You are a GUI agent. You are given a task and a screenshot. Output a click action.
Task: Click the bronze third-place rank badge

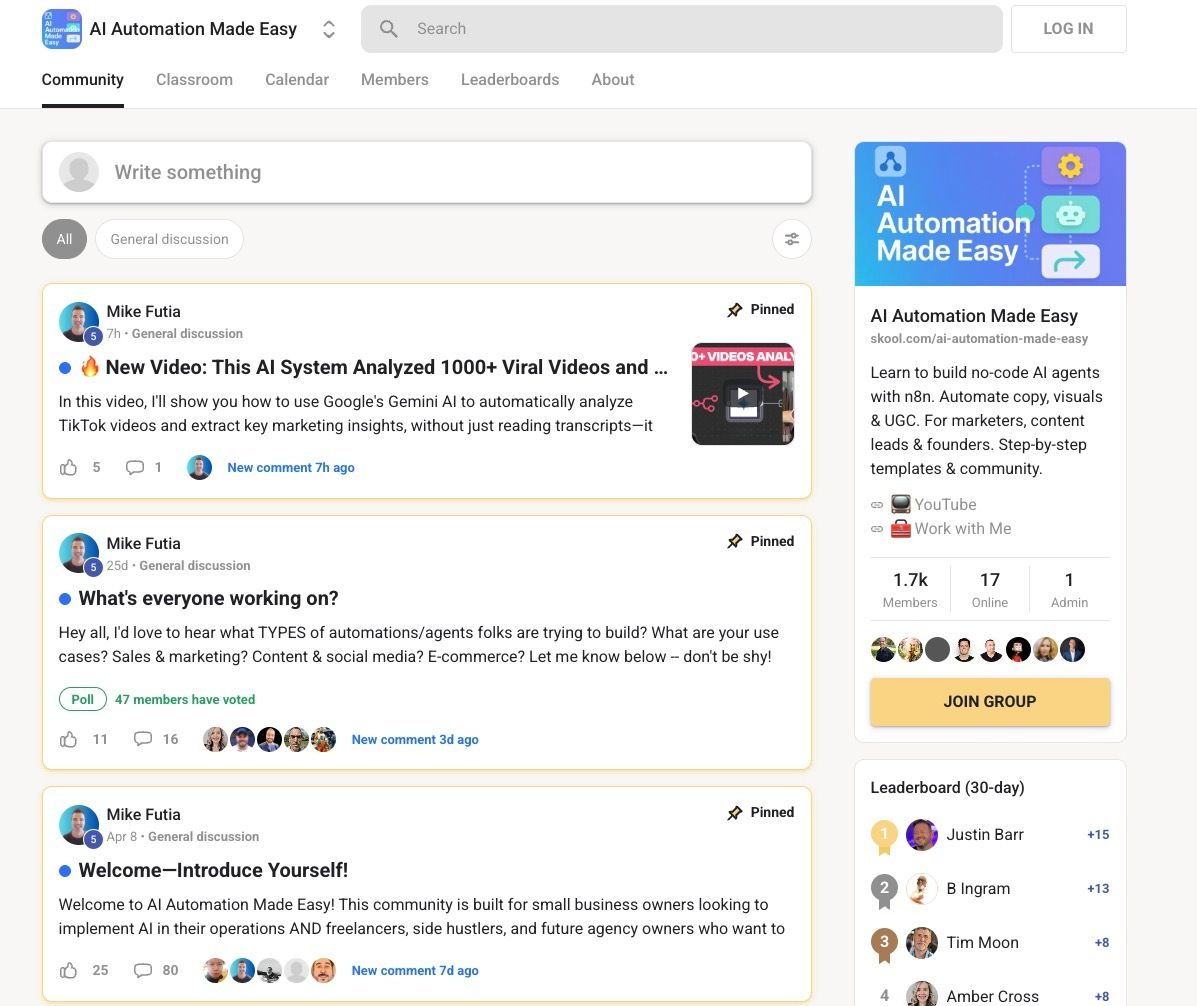(884, 944)
